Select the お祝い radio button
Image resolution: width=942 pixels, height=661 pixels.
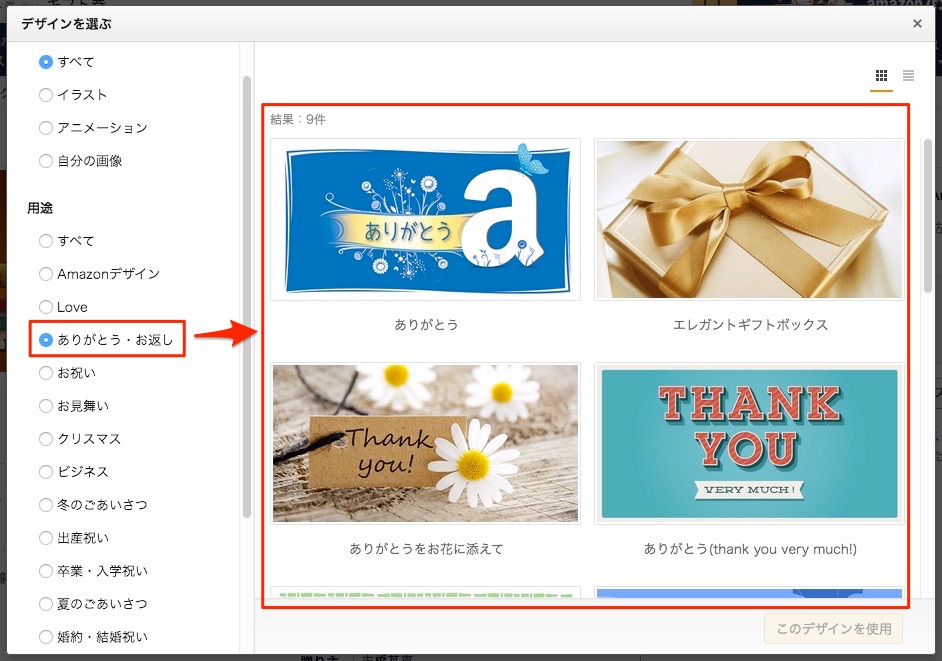(46, 373)
